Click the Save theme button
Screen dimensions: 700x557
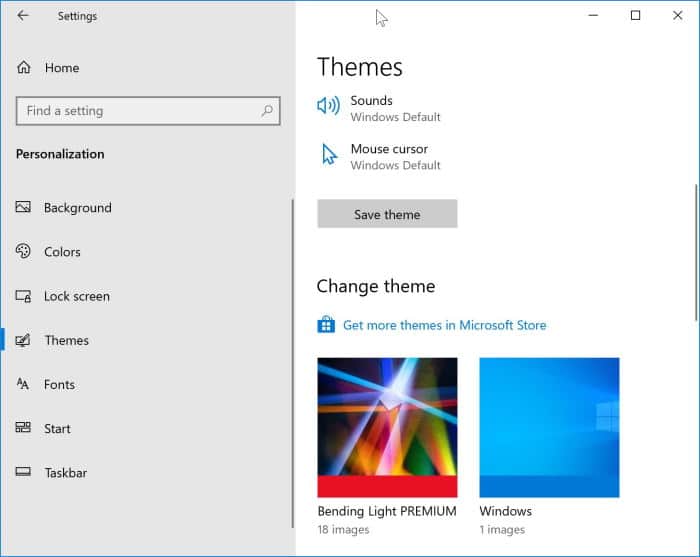pyautogui.click(x=387, y=214)
